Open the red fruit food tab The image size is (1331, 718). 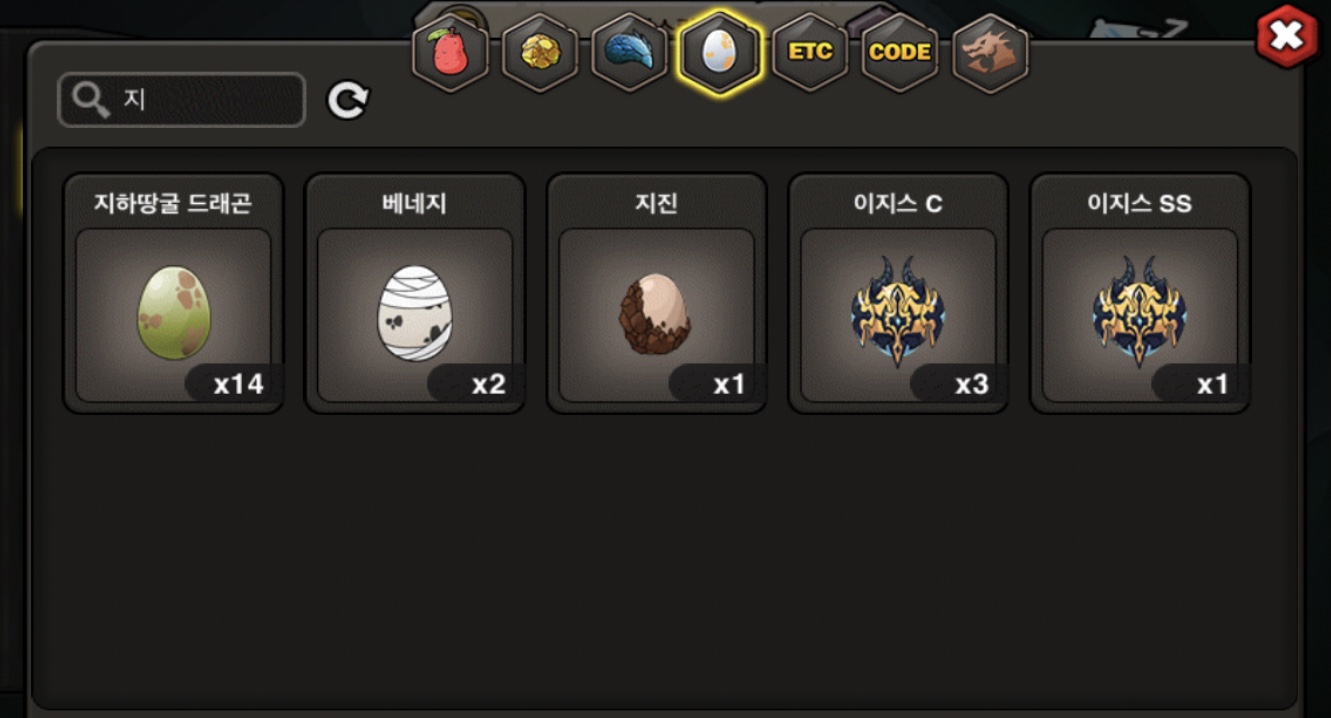pyautogui.click(x=451, y=52)
